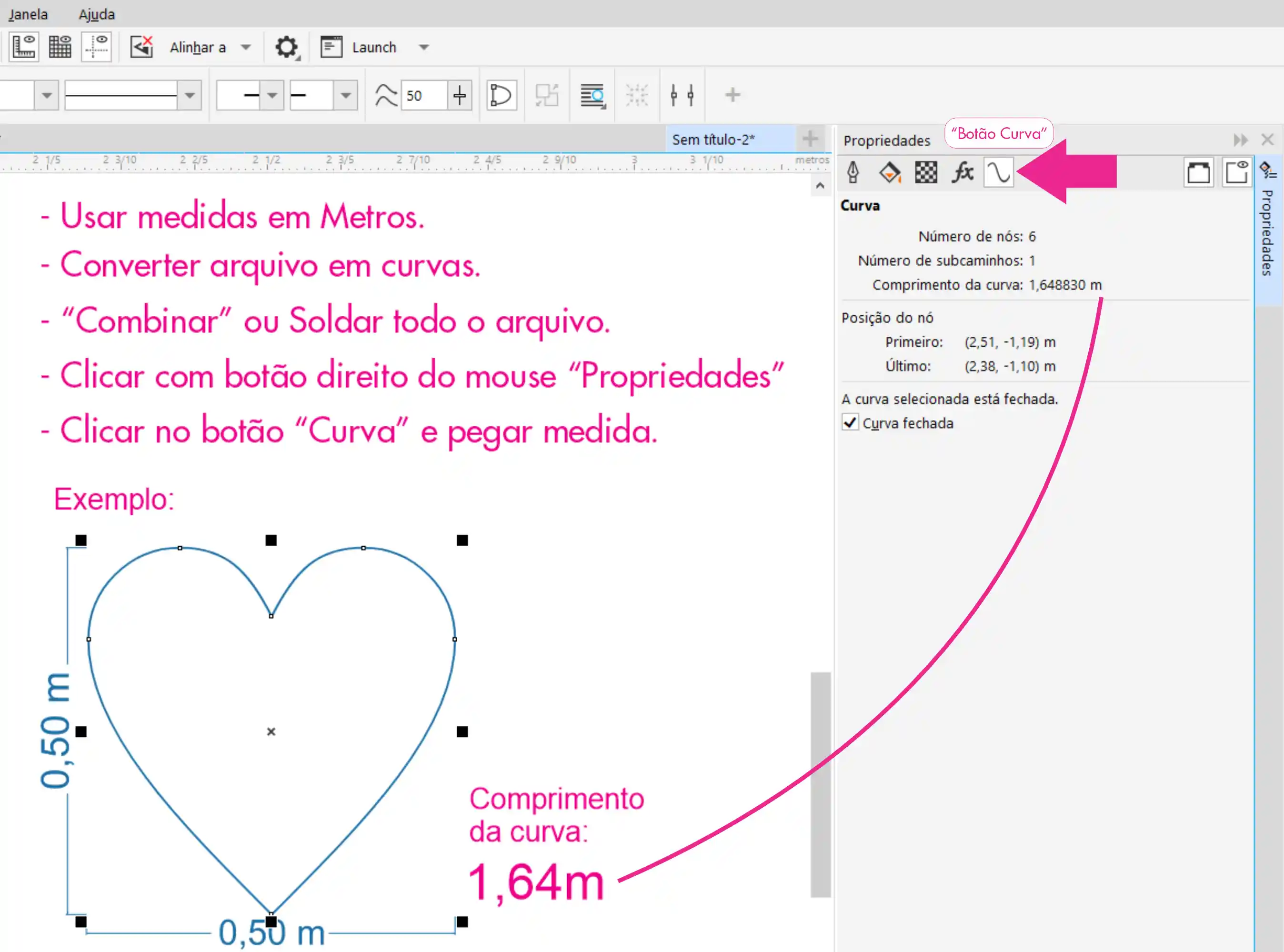The image size is (1284, 952).
Task: Open the fx effects properties tab
Action: pyautogui.click(x=962, y=172)
